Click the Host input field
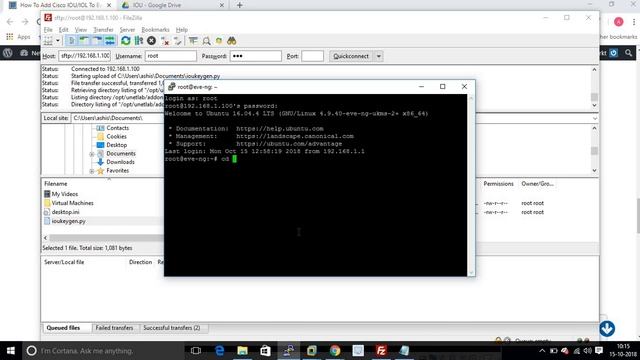 pyautogui.click(x=84, y=56)
